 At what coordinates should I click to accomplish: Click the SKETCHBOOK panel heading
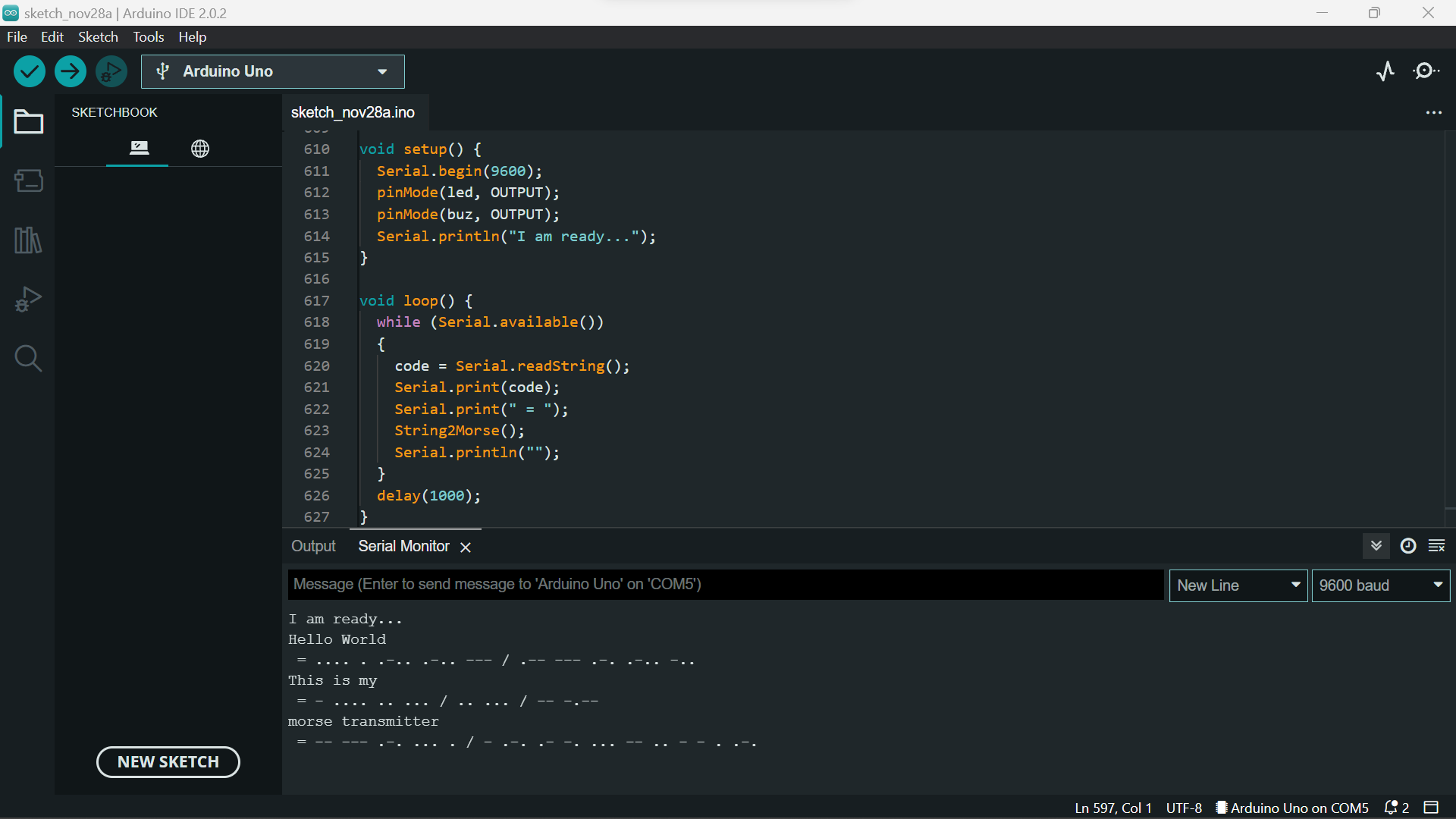click(x=115, y=112)
